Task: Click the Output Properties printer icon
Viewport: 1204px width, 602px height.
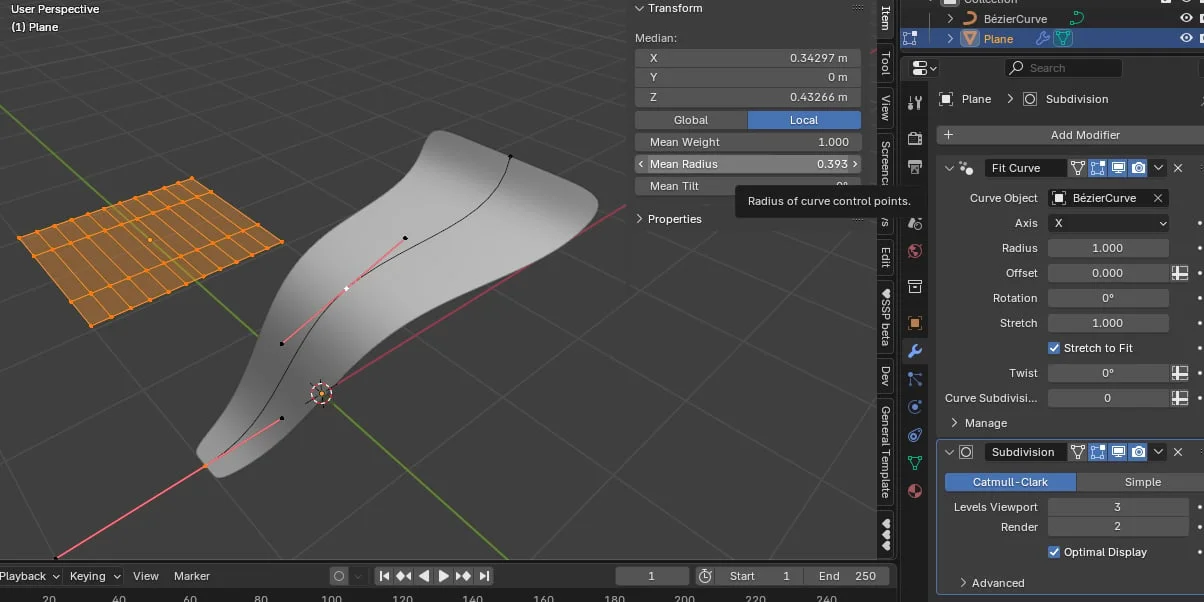Action: [913, 165]
